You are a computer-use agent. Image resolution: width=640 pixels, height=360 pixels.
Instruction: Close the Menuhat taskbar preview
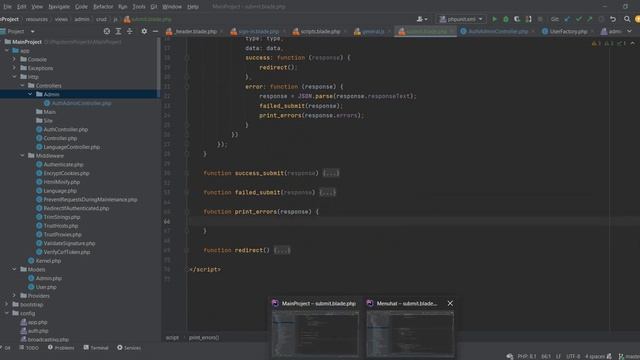(450, 303)
